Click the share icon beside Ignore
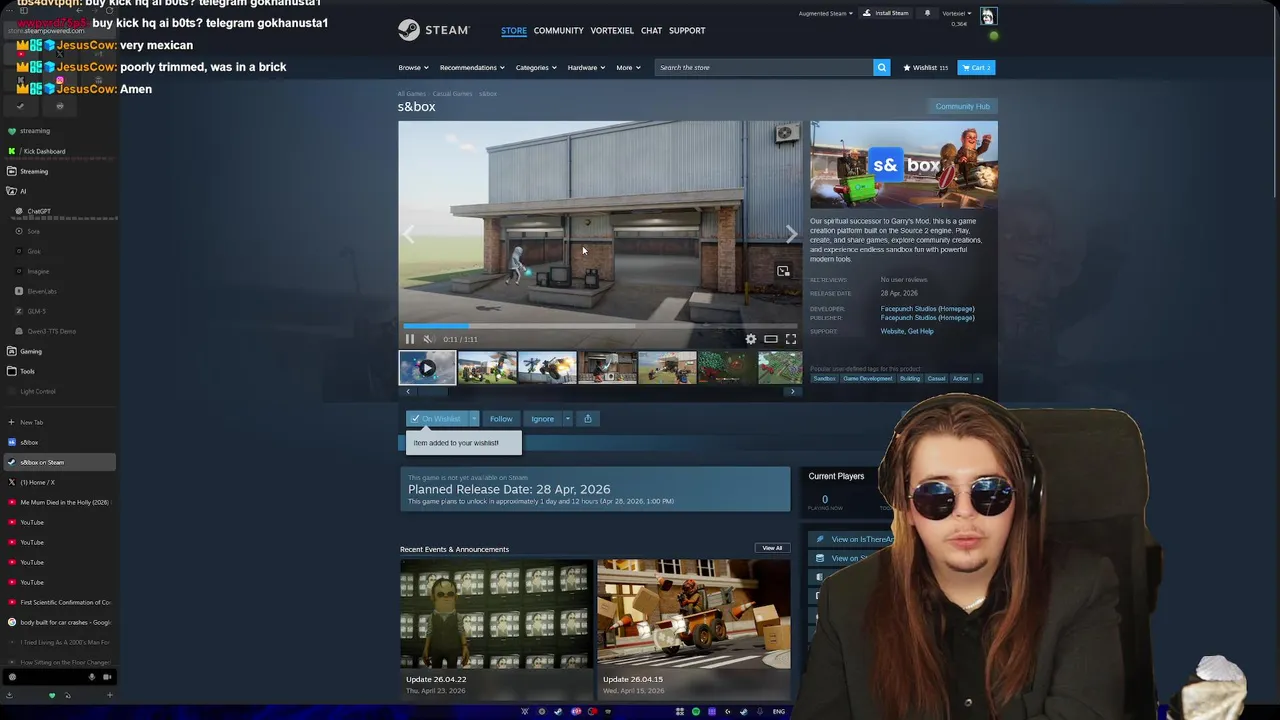Screen dimensions: 1280x720 (x=587, y=419)
